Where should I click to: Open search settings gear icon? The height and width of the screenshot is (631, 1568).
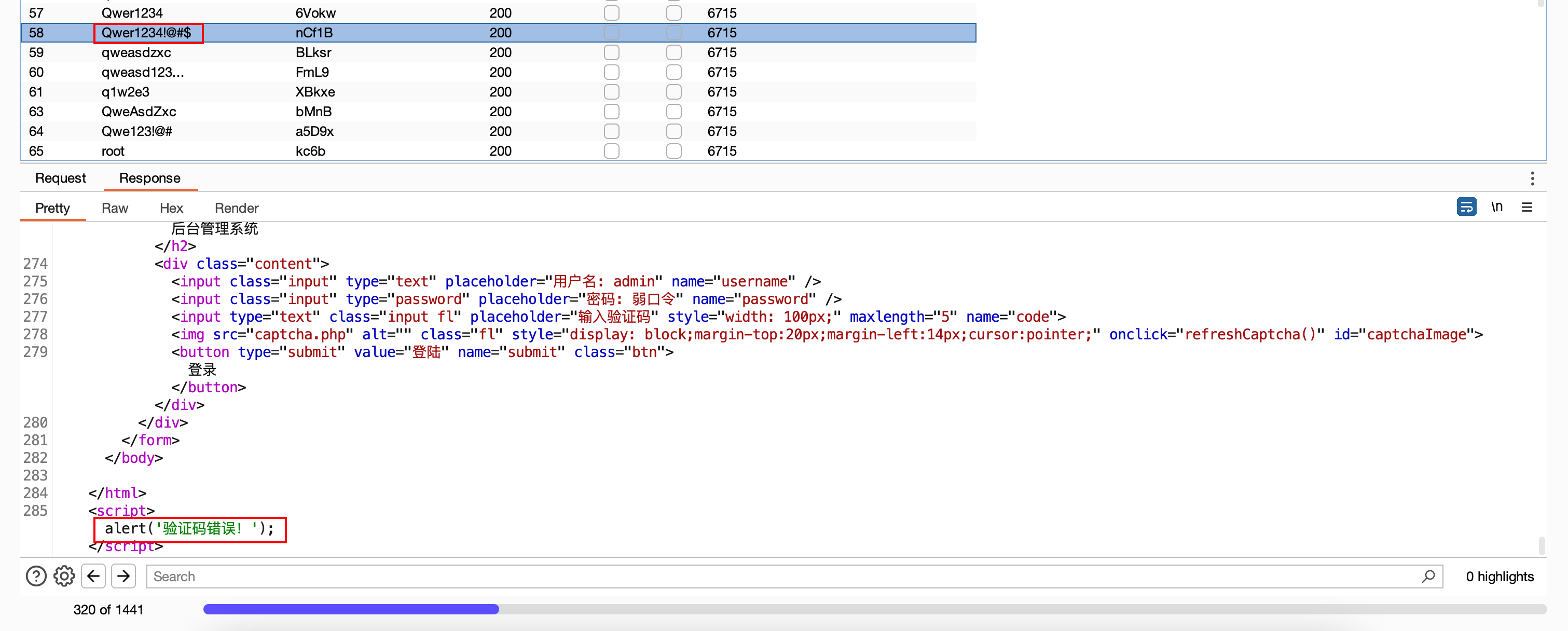64,575
